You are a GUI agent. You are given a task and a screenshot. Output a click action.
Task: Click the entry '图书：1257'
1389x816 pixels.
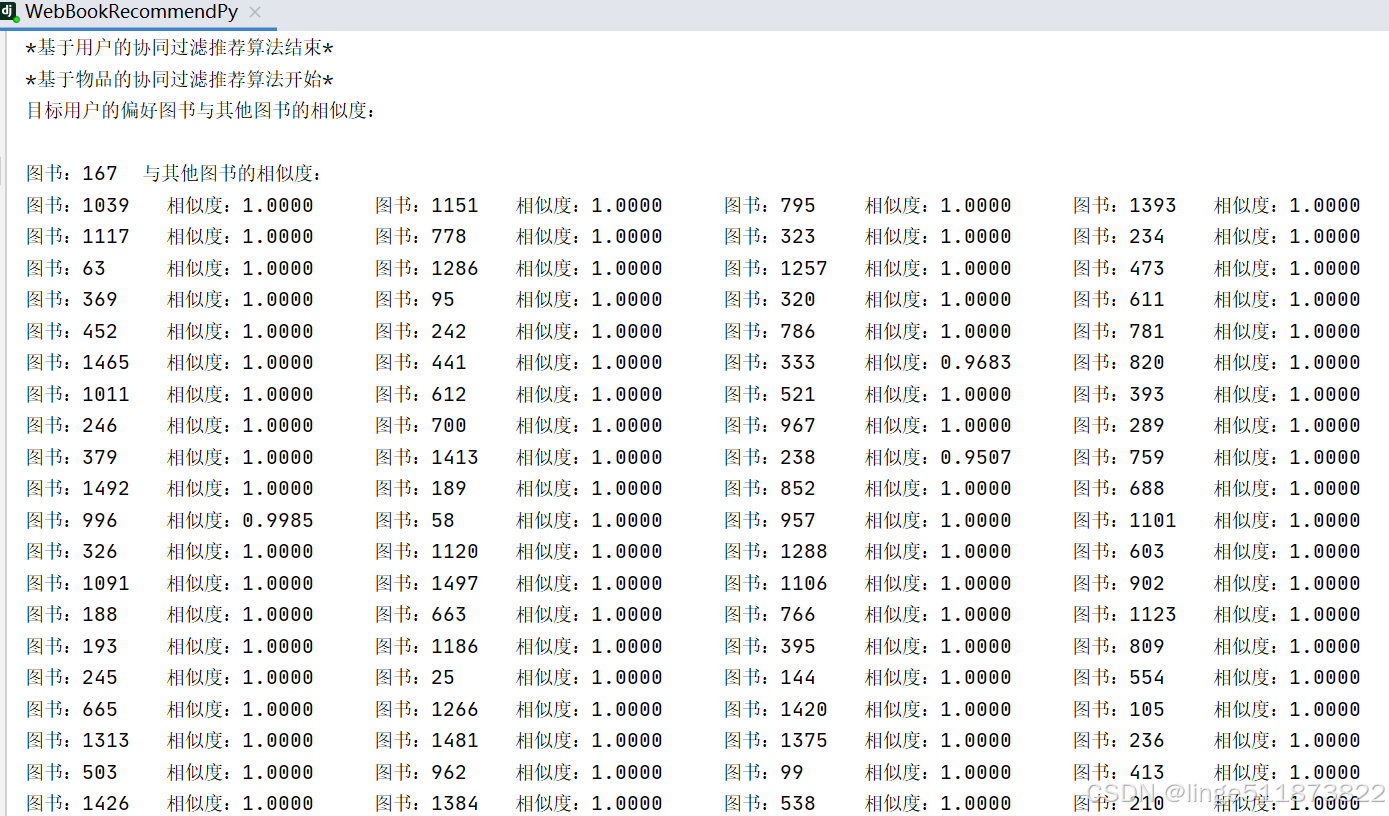[776, 268]
